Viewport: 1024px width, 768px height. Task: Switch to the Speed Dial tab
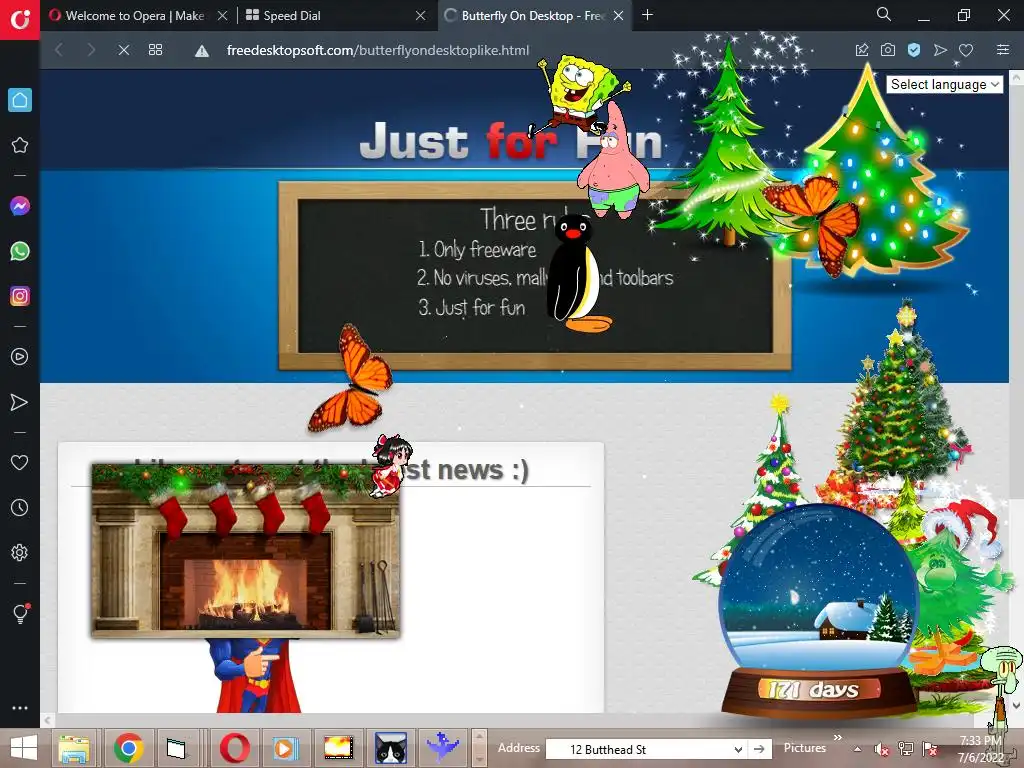pos(327,15)
